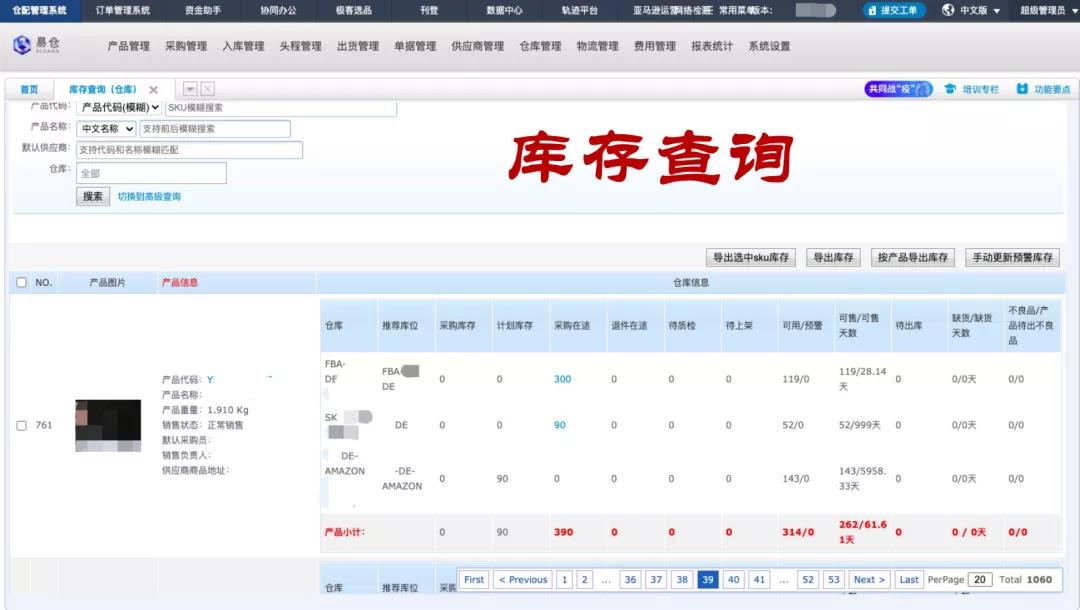Switch to the 首页 tab
Viewport: 1080px width, 610px height.
tap(29, 88)
